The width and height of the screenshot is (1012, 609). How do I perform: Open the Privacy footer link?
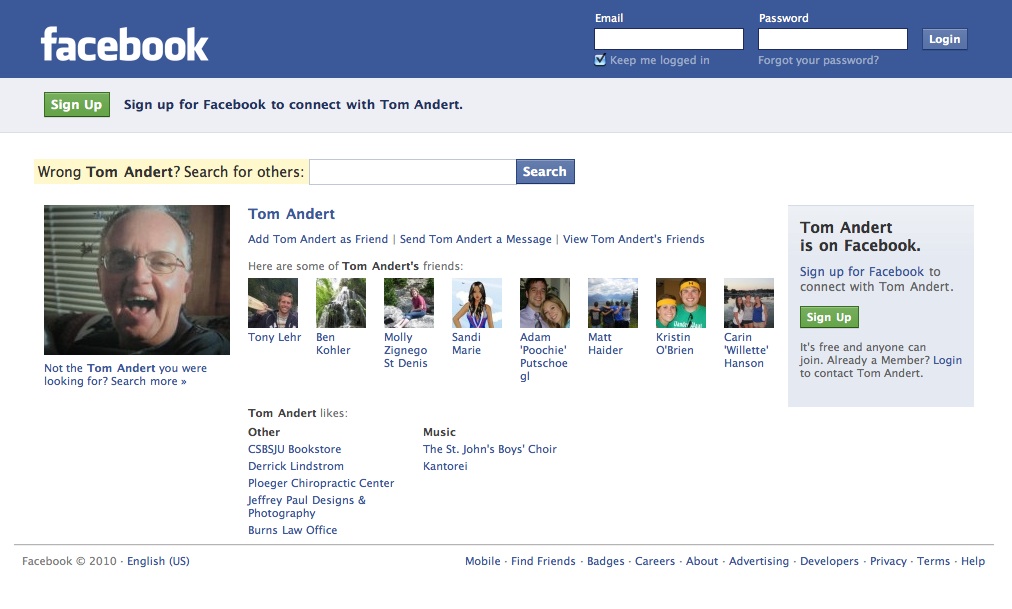[888, 561]
